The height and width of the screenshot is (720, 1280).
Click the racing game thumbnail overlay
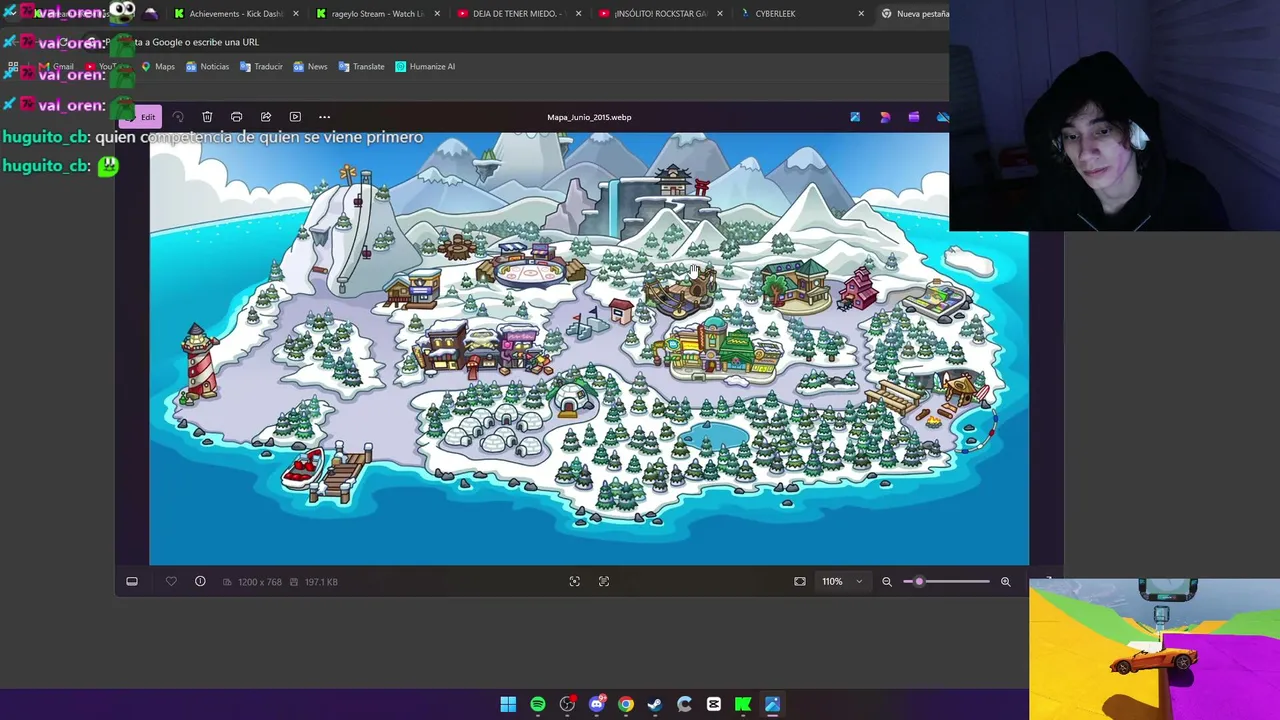1154,648
